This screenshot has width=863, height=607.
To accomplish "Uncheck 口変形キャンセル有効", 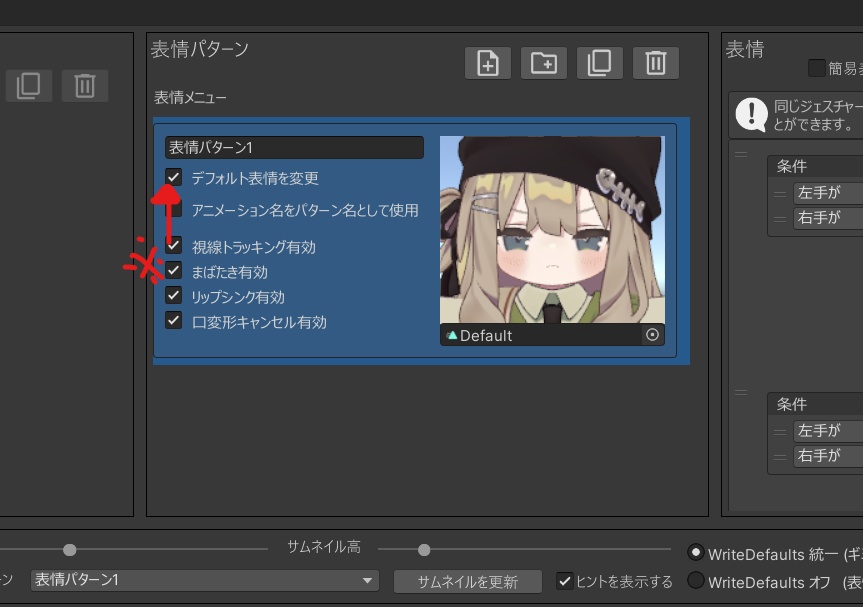I will pyautogui.click(x=172, y=322).
